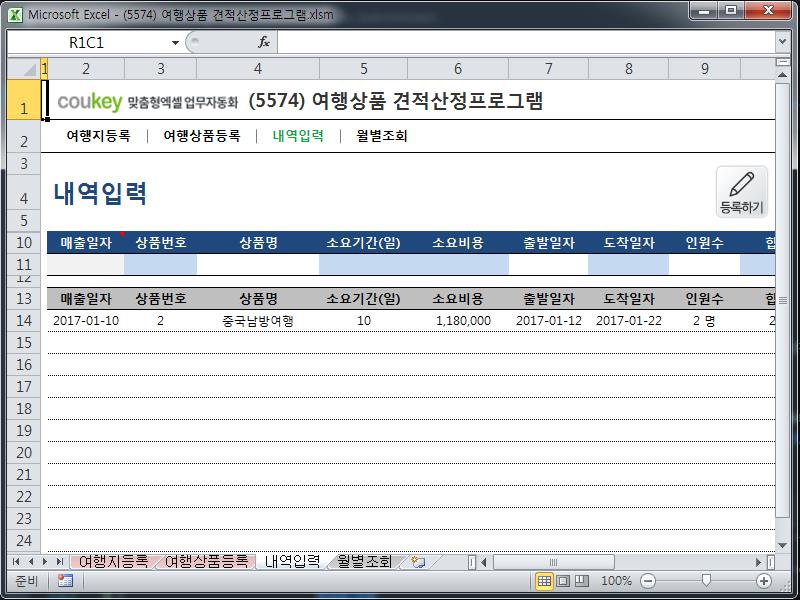The width and height of the screenshot is (800, 600).
Task: Expand the formula bar
Action: tap(782, 42)
